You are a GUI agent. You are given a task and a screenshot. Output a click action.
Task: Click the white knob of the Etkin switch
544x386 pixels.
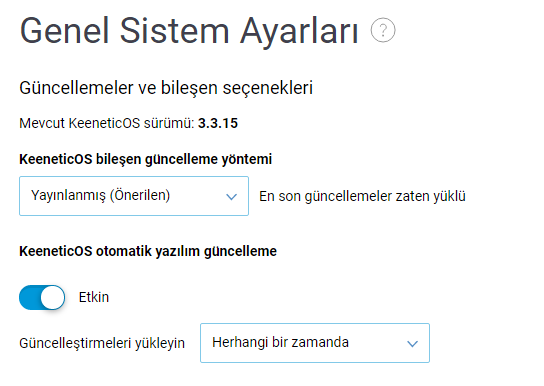pos(52,297)
